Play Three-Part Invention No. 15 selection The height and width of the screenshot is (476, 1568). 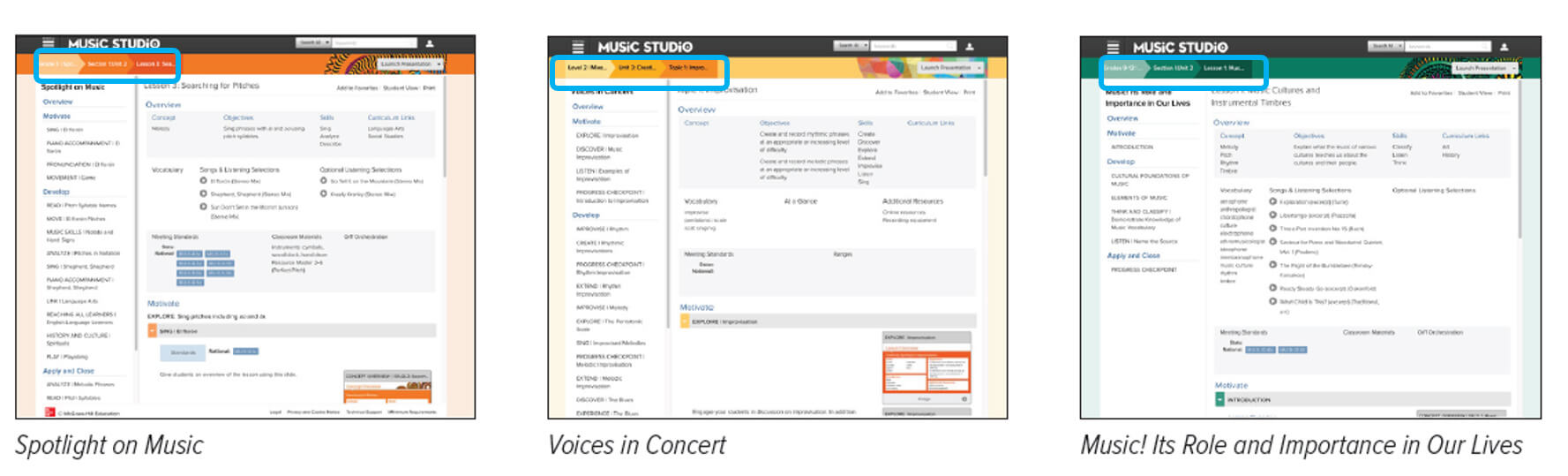click(x=1273, y=228)
